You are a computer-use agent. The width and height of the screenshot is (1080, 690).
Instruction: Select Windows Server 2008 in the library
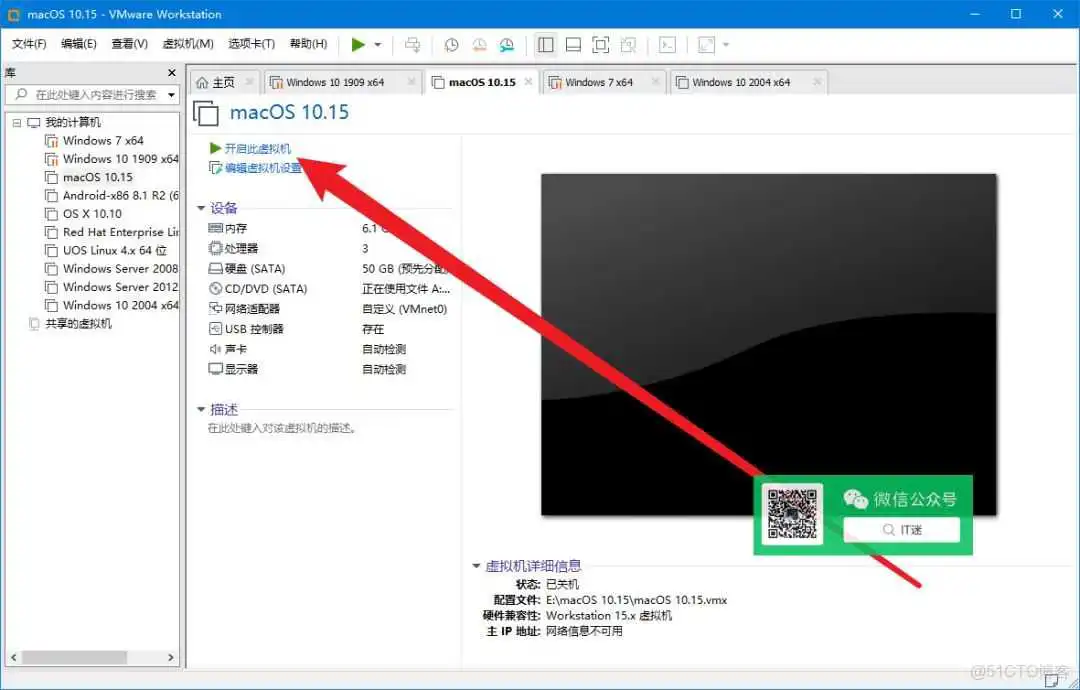pyautogui.click(x=118, y=268)
